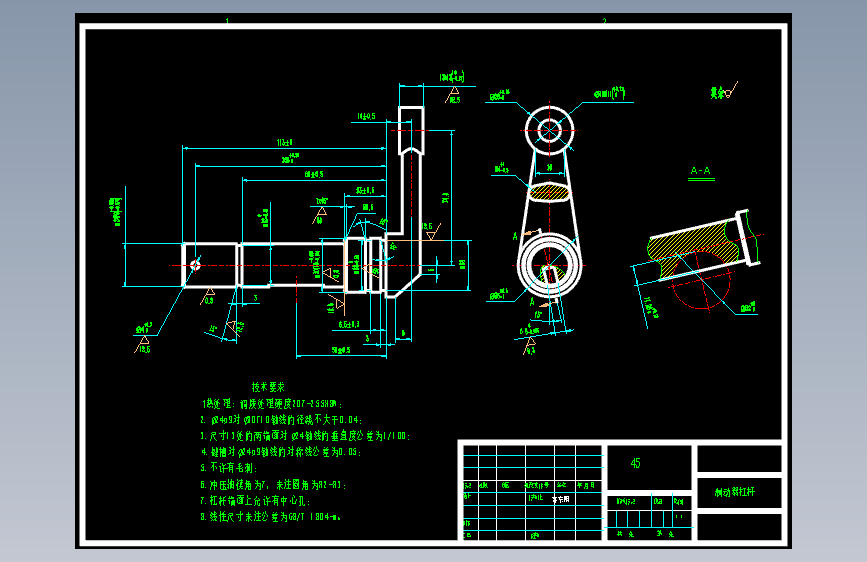This screenshot has width=867, height=562.
Task: Select the yellow hatched oval cross-section on lever arm
Action: click(549, 192)
